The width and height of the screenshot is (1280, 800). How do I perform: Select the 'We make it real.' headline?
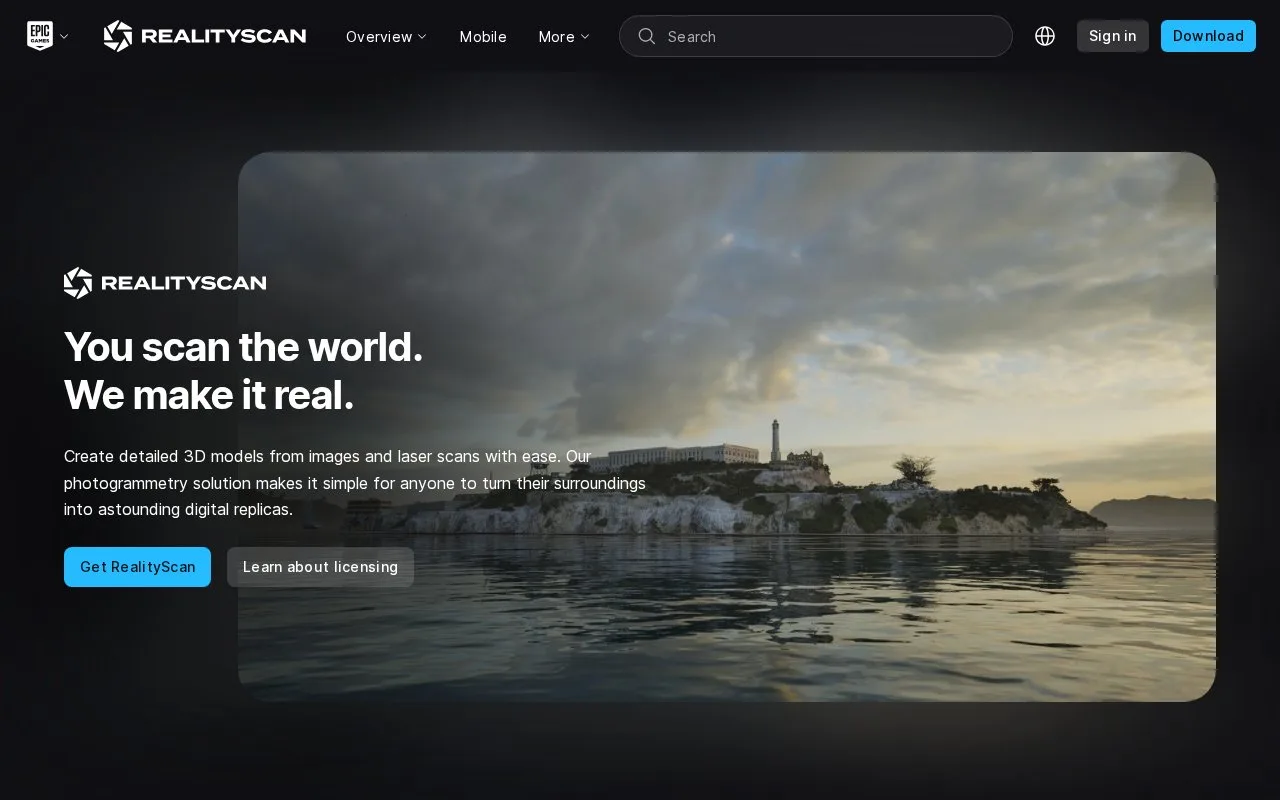(x=209, y=395)
